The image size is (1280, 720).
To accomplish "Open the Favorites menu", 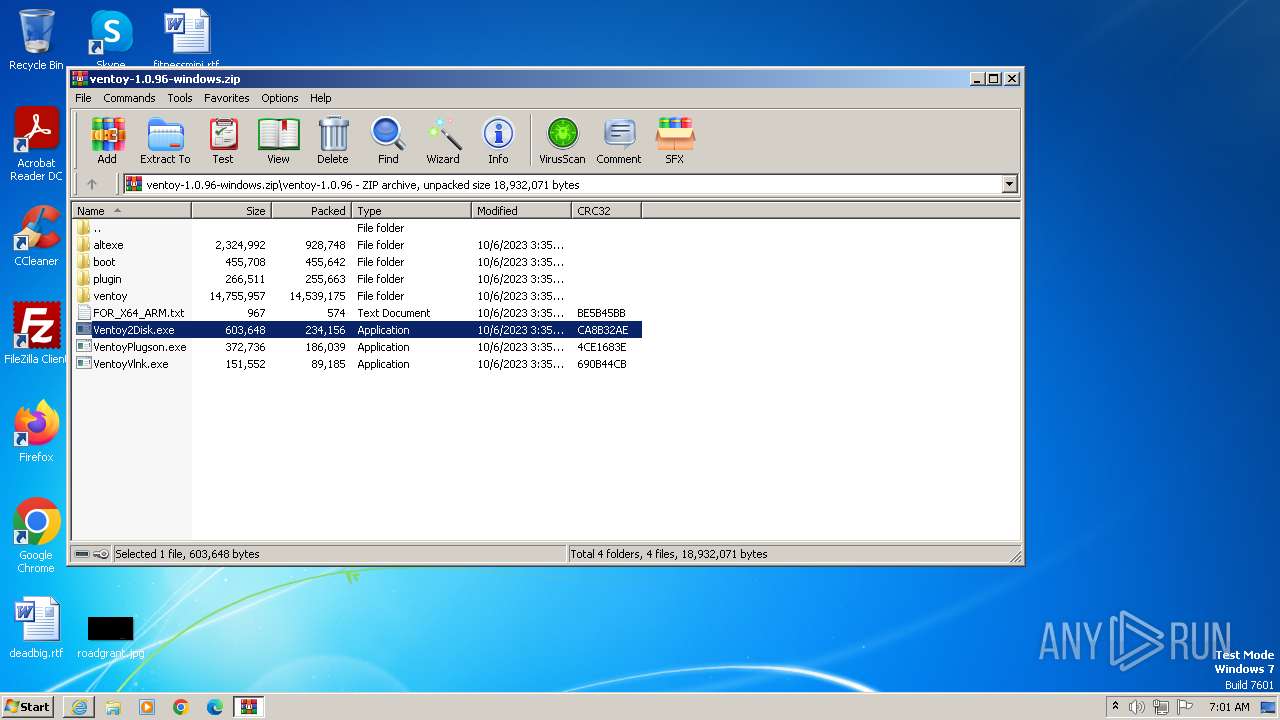I will click(227, 98).
